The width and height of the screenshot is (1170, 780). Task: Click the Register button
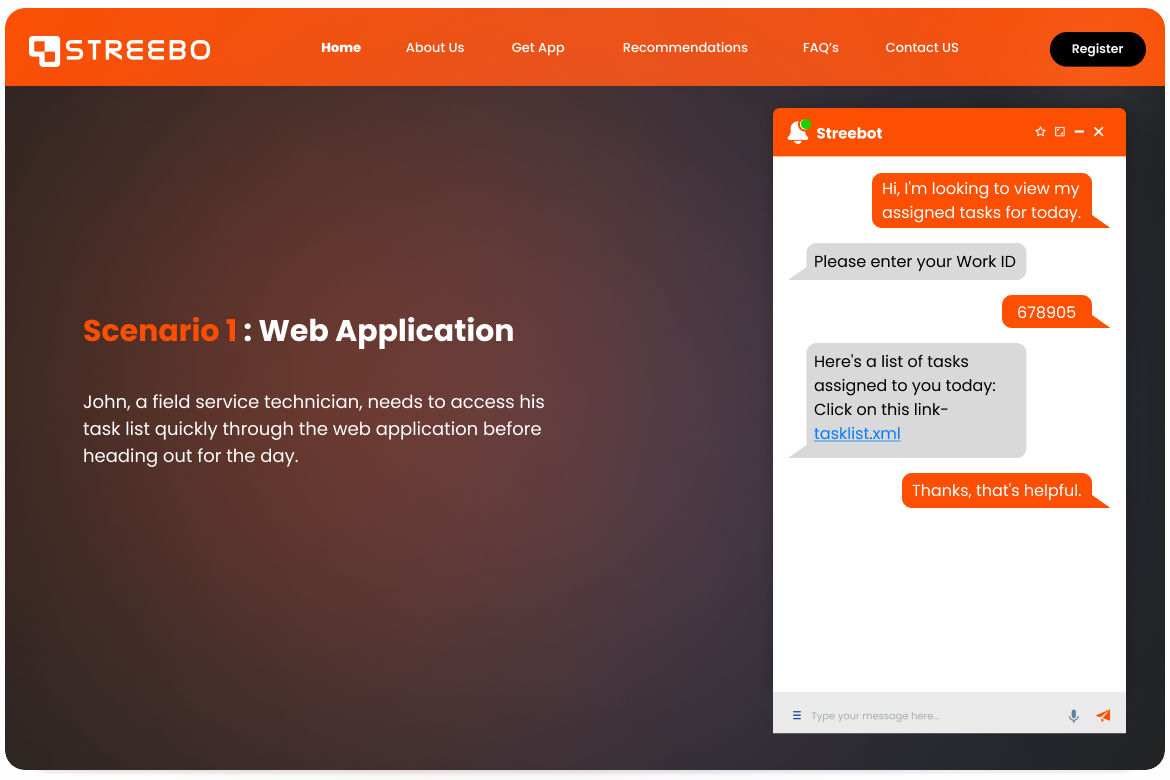[x=1097, y=49]
